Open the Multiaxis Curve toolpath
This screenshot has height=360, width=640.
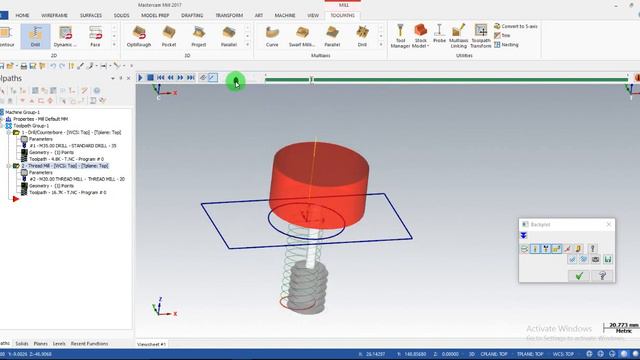272,36
